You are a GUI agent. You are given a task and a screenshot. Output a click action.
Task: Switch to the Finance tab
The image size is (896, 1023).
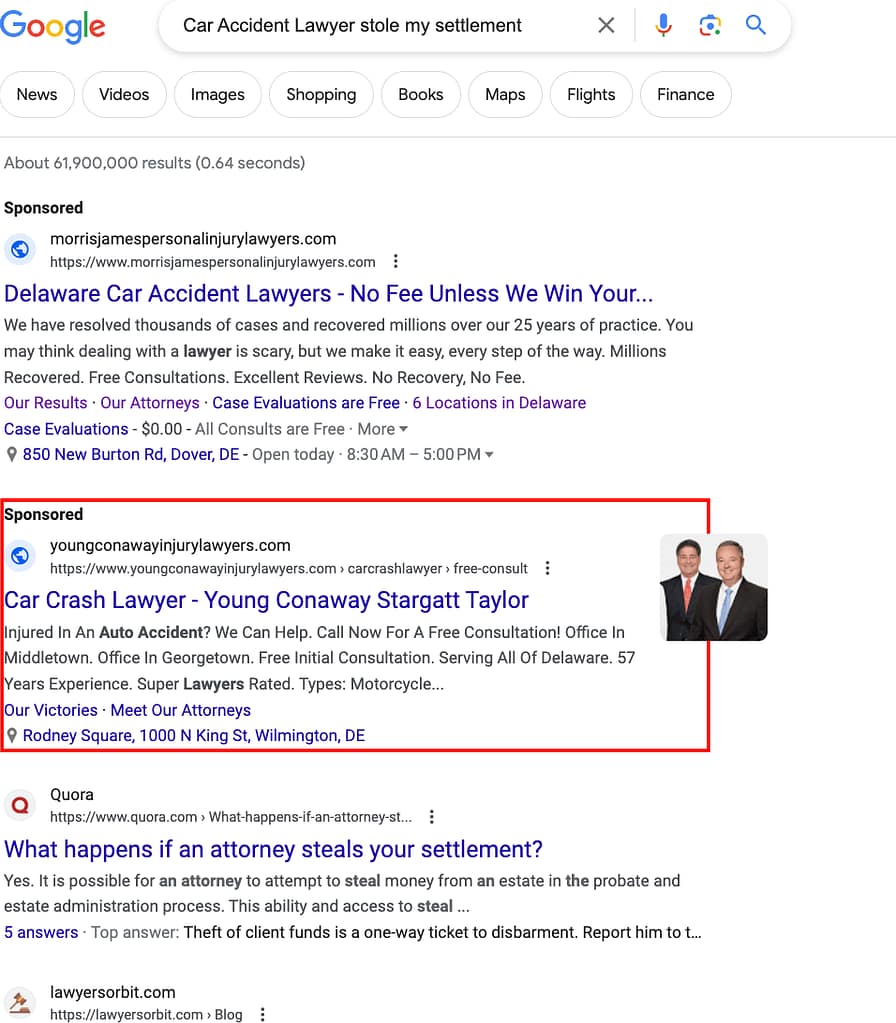tap(686, 95)
